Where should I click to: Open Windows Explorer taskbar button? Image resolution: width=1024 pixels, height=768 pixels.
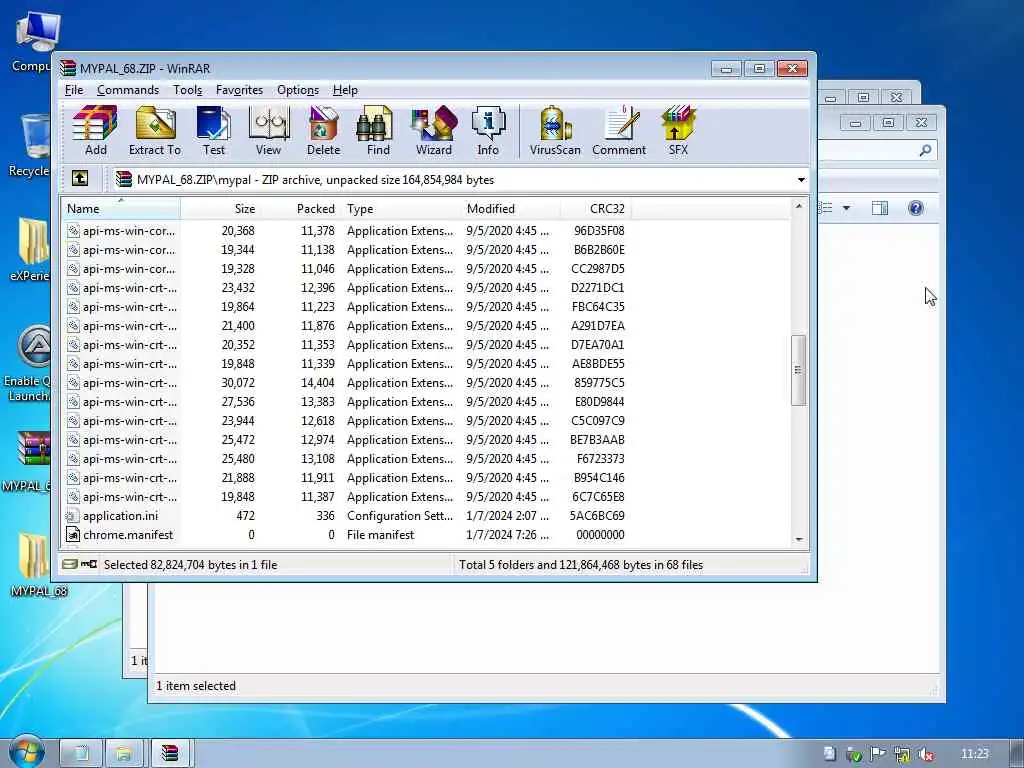coord(123,754)
